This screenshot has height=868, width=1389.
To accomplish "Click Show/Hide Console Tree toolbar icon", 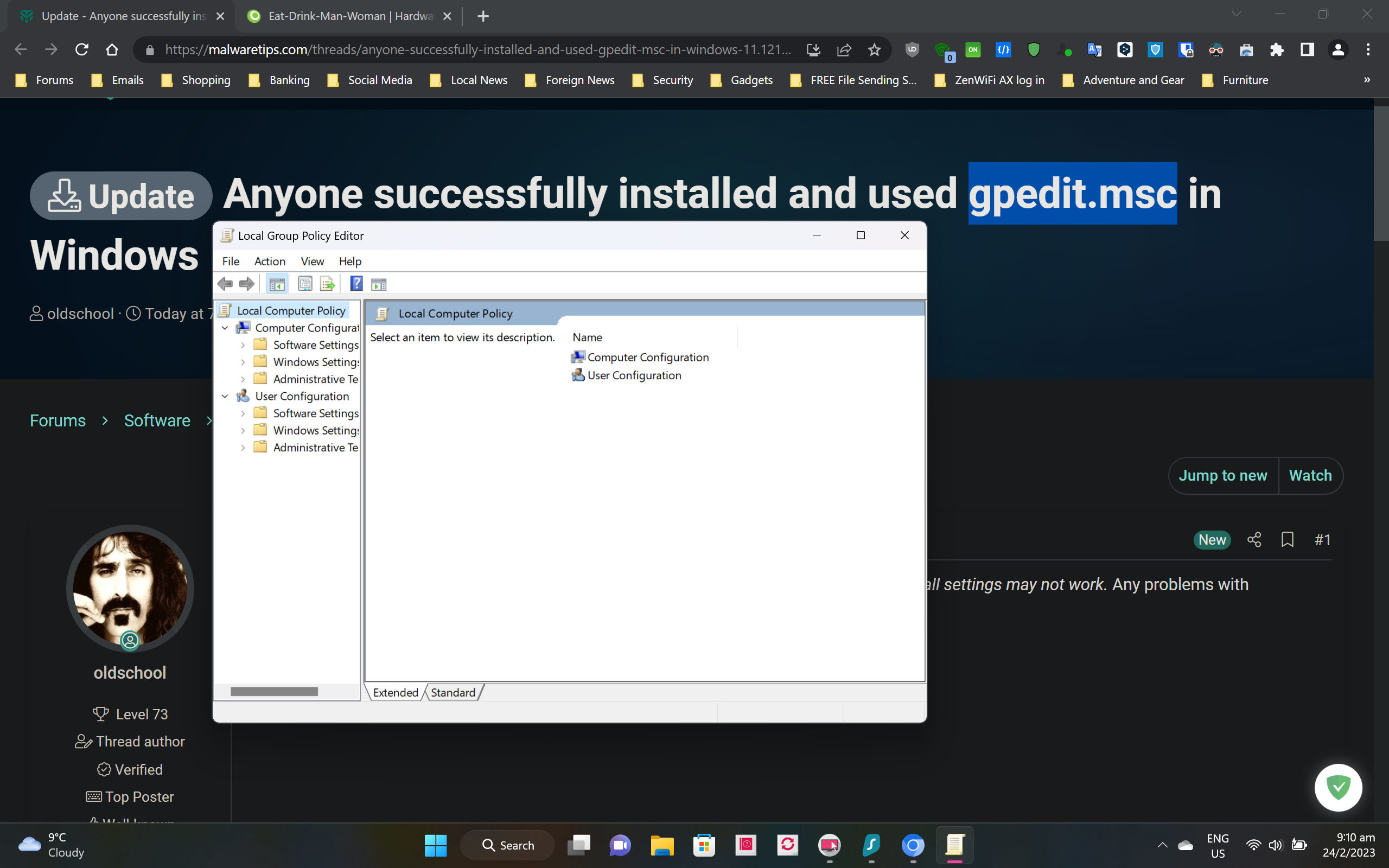I will point(277,284).
